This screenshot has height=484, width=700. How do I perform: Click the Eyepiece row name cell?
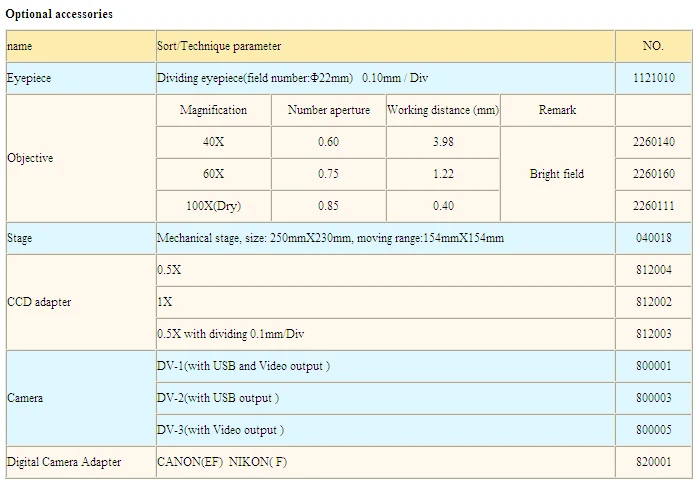pyautogui.click(x=81, y=78)
